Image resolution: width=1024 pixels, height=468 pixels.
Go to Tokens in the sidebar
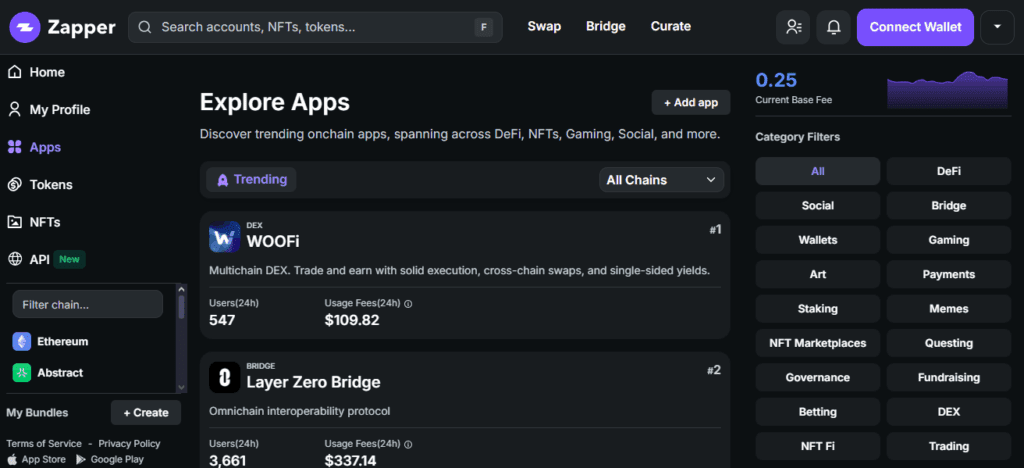point(50,184)
